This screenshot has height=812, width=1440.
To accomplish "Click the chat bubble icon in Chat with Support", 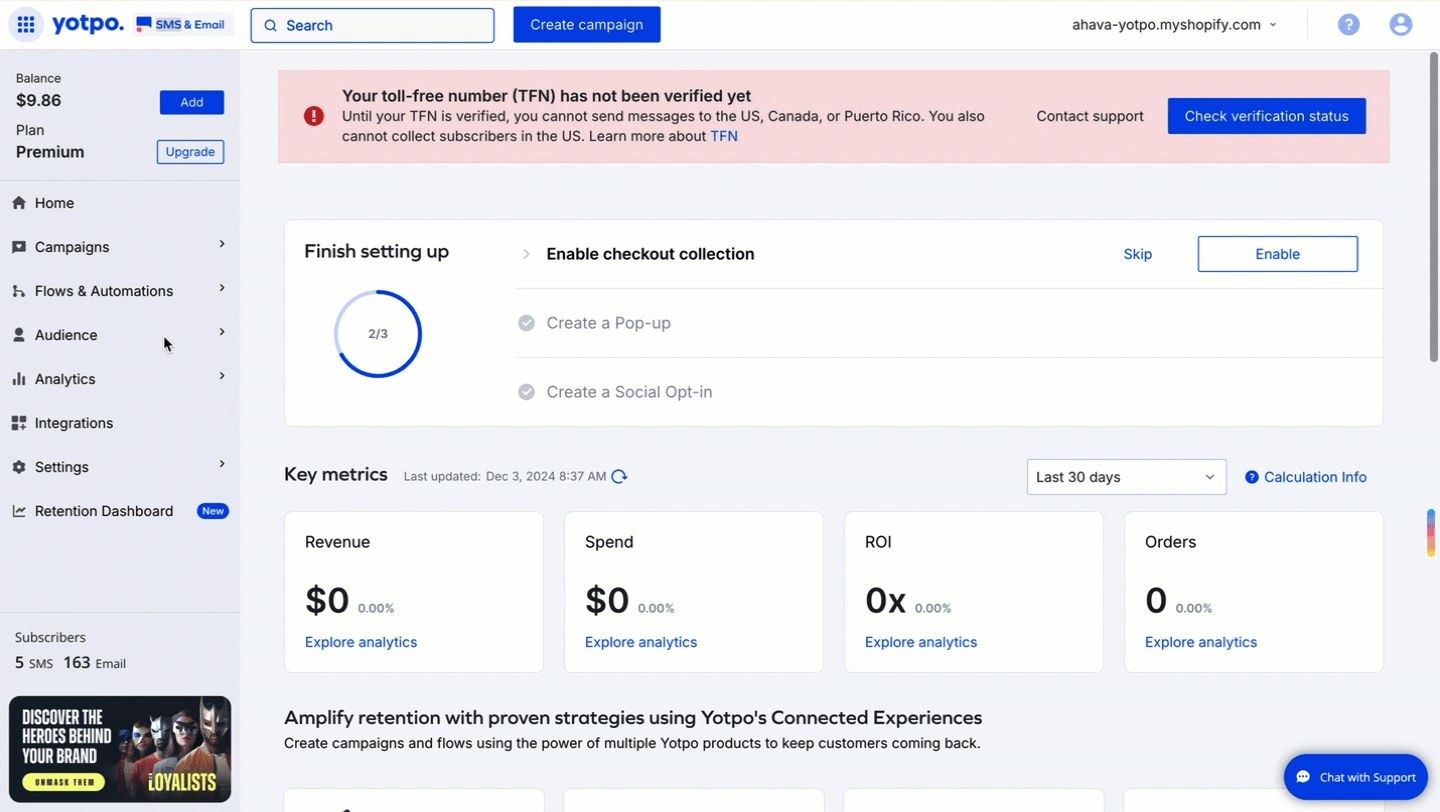I will click(x=1303, y=777).
